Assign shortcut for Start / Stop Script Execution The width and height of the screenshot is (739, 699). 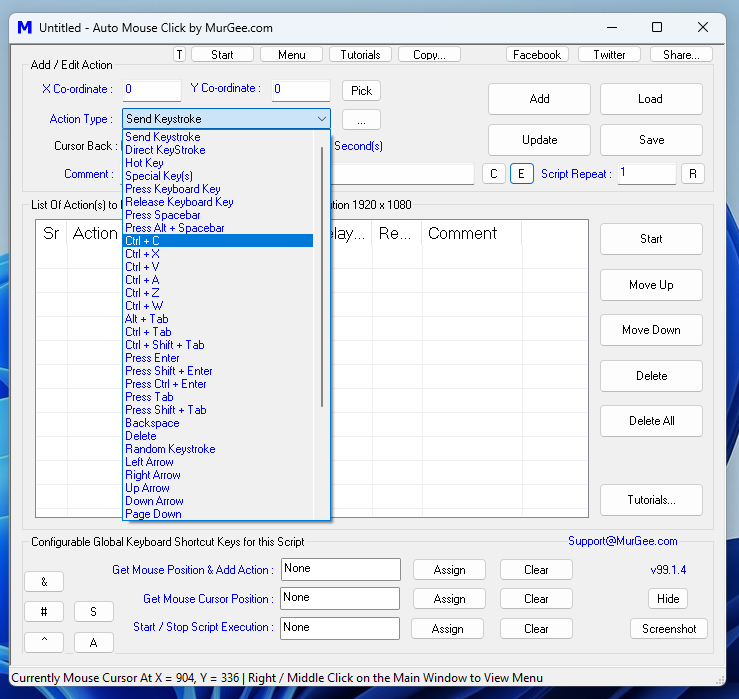(x=448, y=629)
